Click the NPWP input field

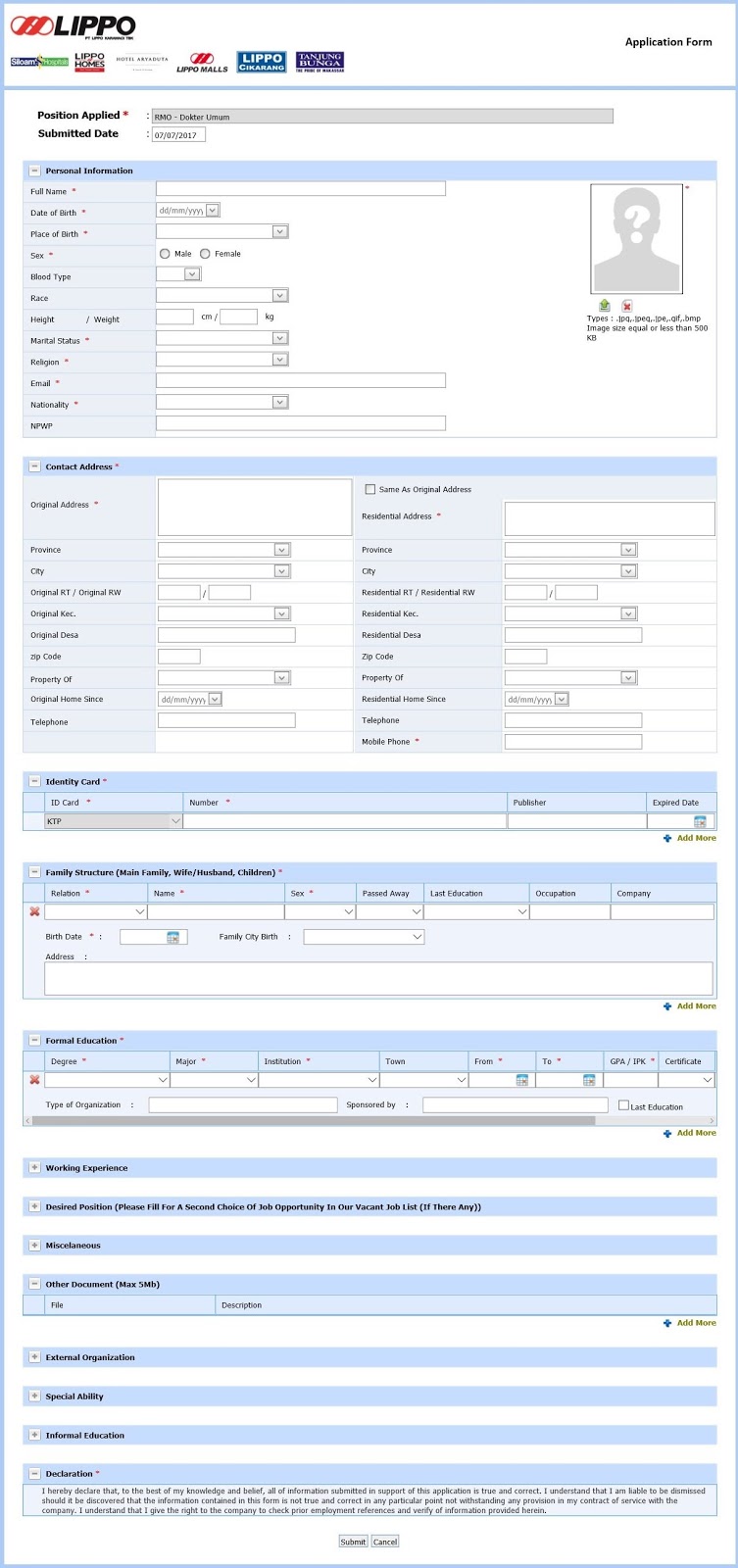click(x=301, y=423)
